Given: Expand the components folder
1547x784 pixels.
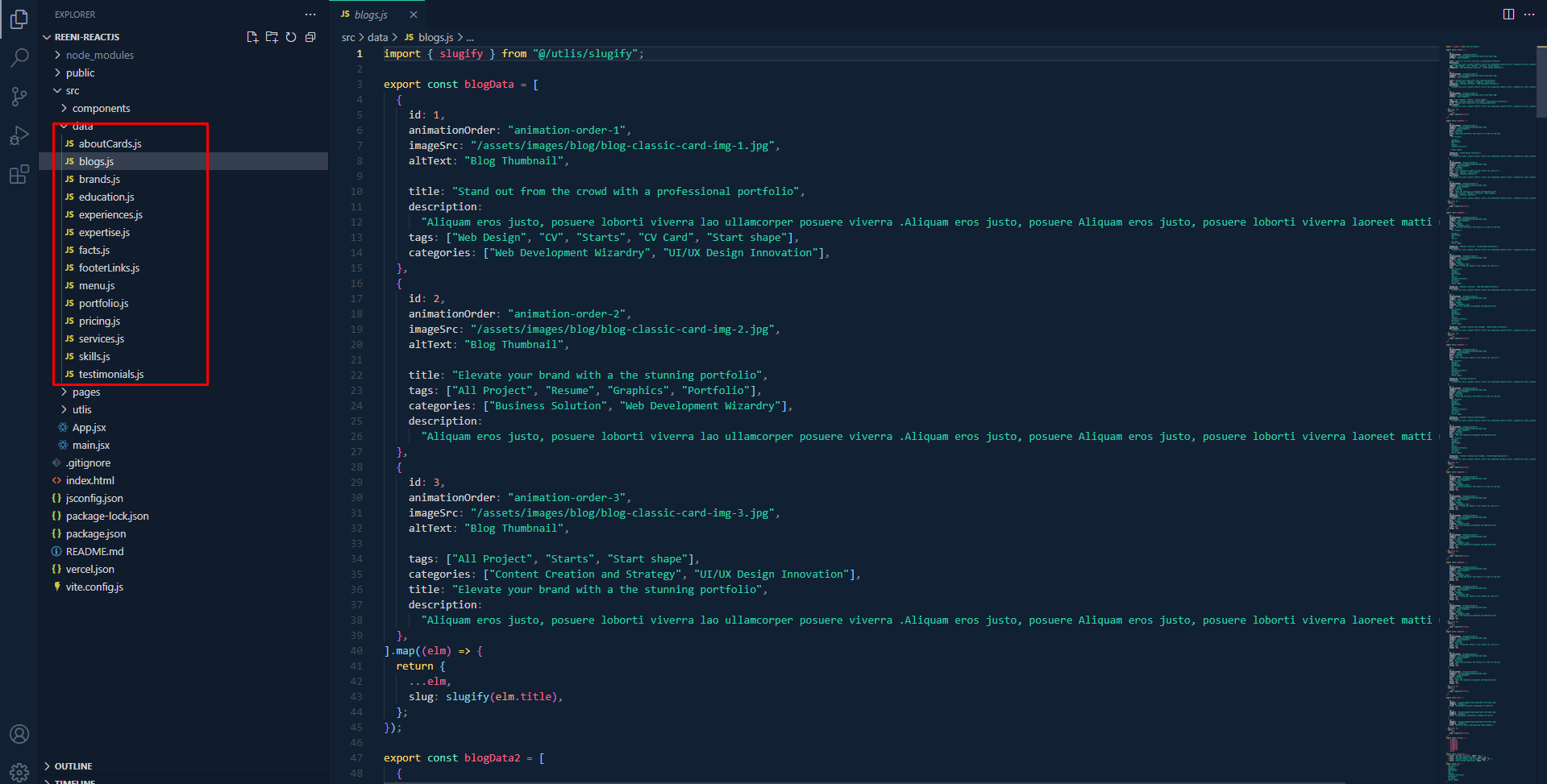Looking at the screenshot, I should coord(101,108).
